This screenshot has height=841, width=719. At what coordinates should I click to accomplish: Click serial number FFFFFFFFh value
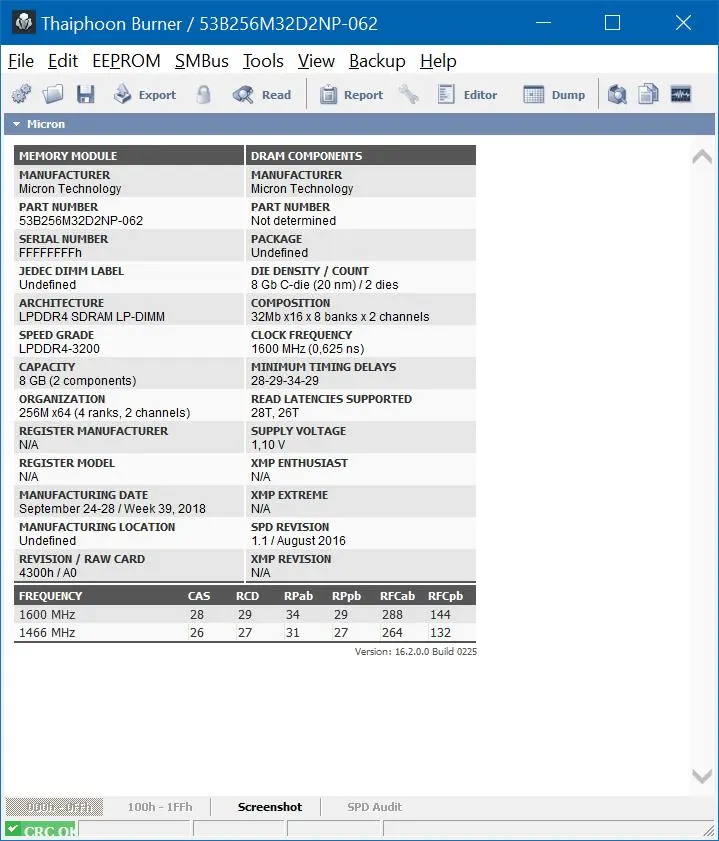click(x=50, y=253)
